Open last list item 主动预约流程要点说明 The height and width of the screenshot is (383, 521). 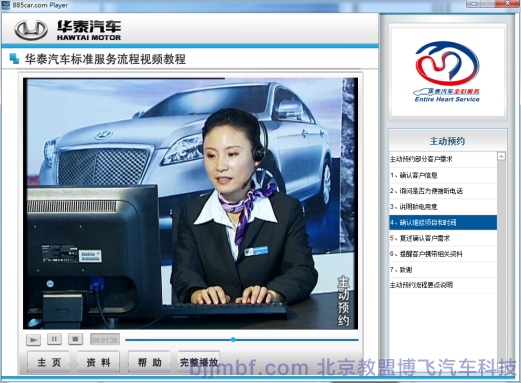(x=443, y=285)
